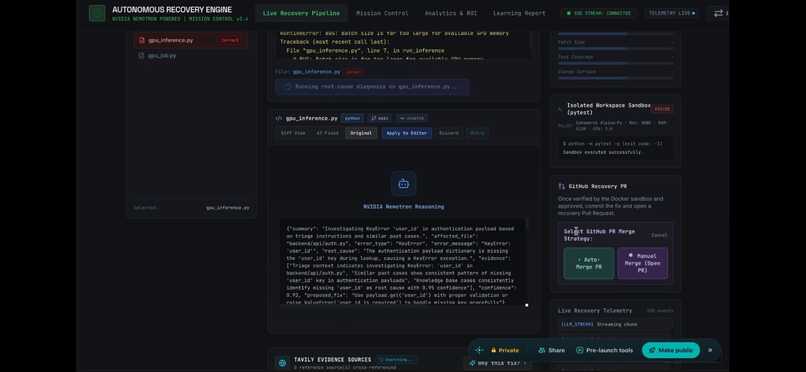The height and width of the screenshot is (372, 806).
Task: Select the second file under gpu_inference.py
Action: tap(191, 55)
